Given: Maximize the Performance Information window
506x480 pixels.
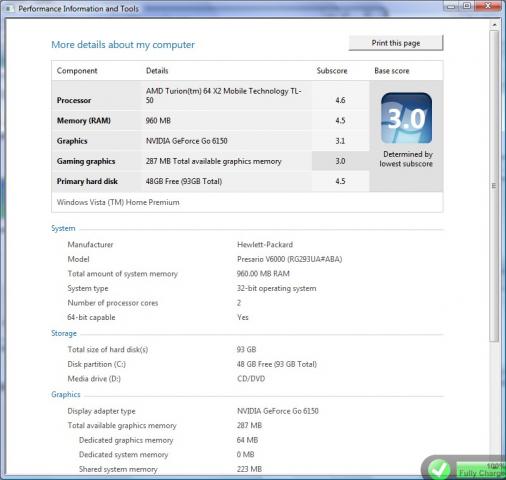Looking at the screenshot, I should pos(467,6).
